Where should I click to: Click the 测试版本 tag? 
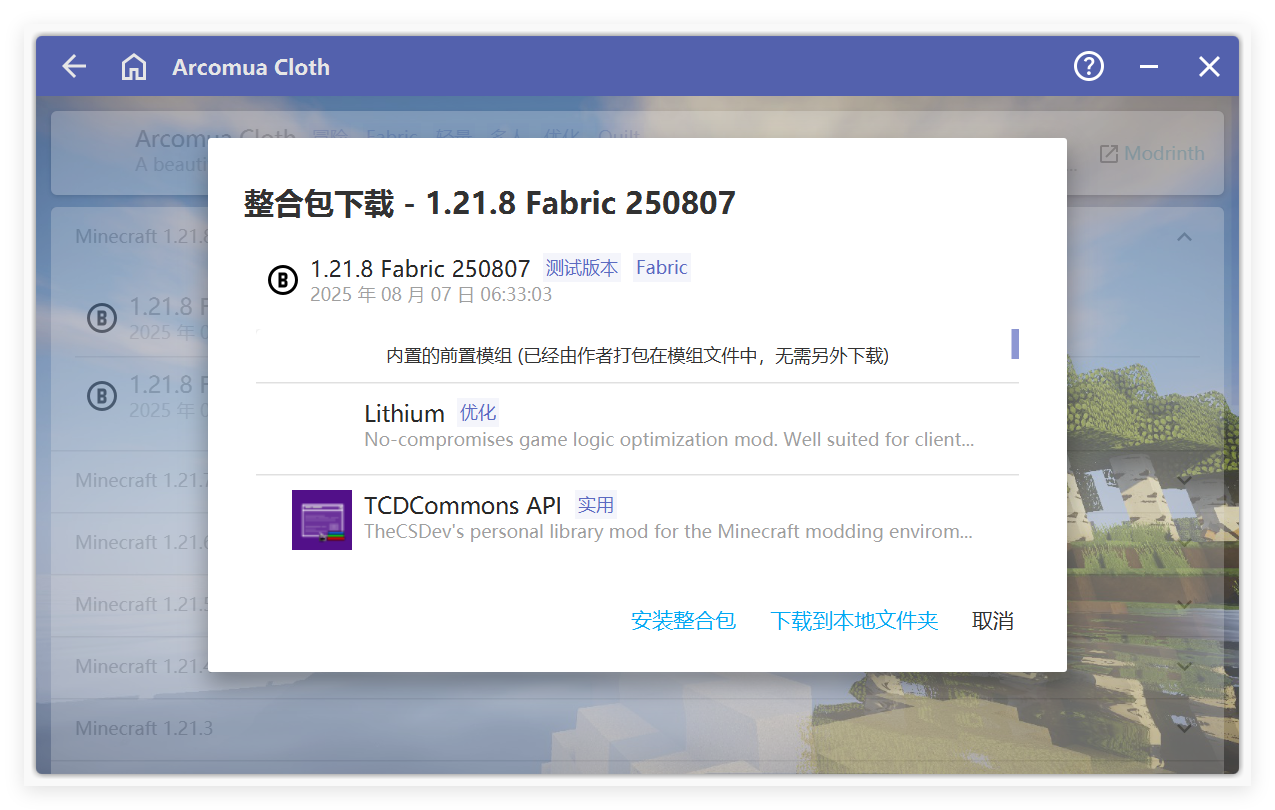click(582, 268)
